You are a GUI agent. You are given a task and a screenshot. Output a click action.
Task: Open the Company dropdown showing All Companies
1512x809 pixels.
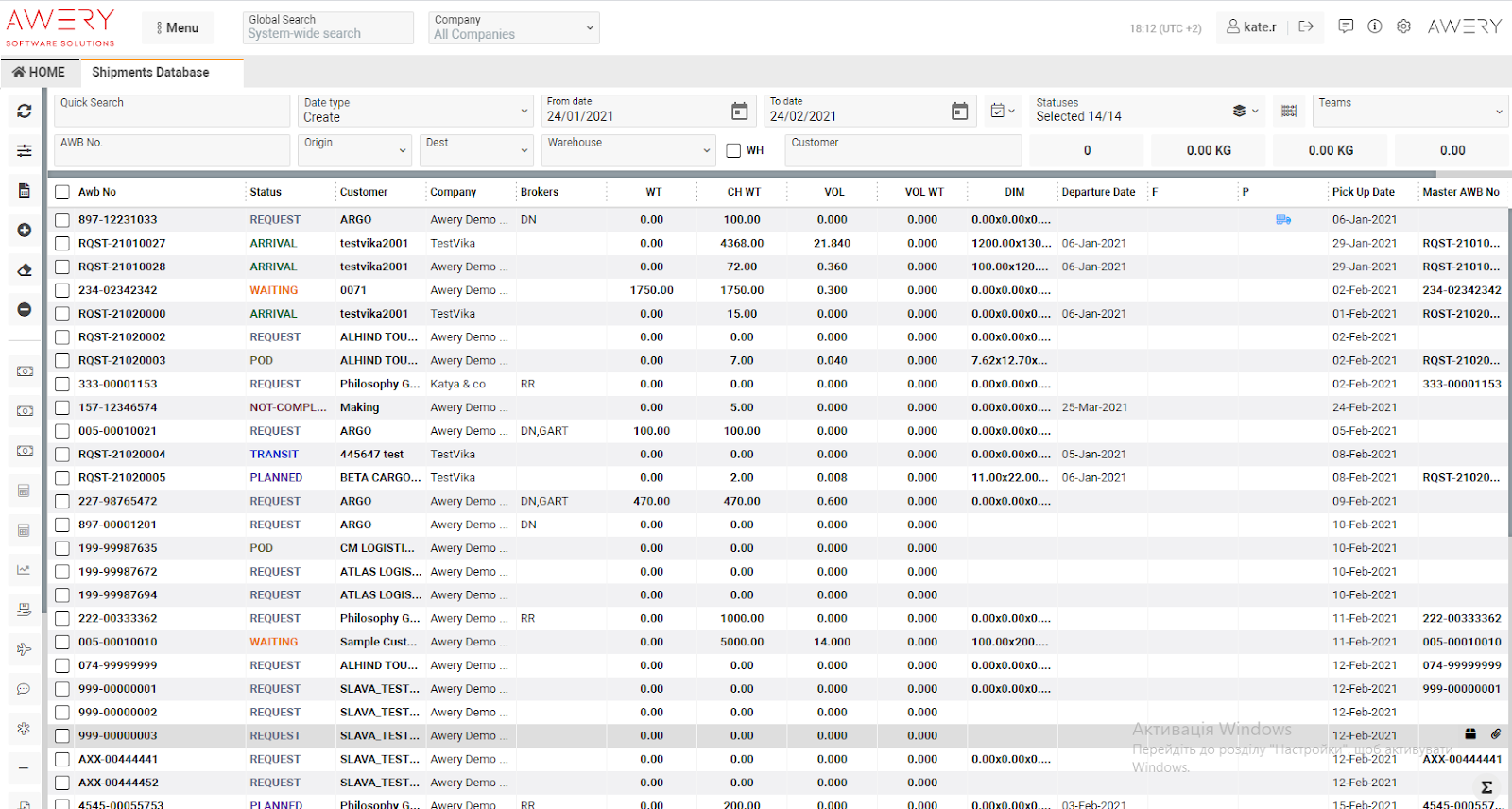click(x=514, y=27)
